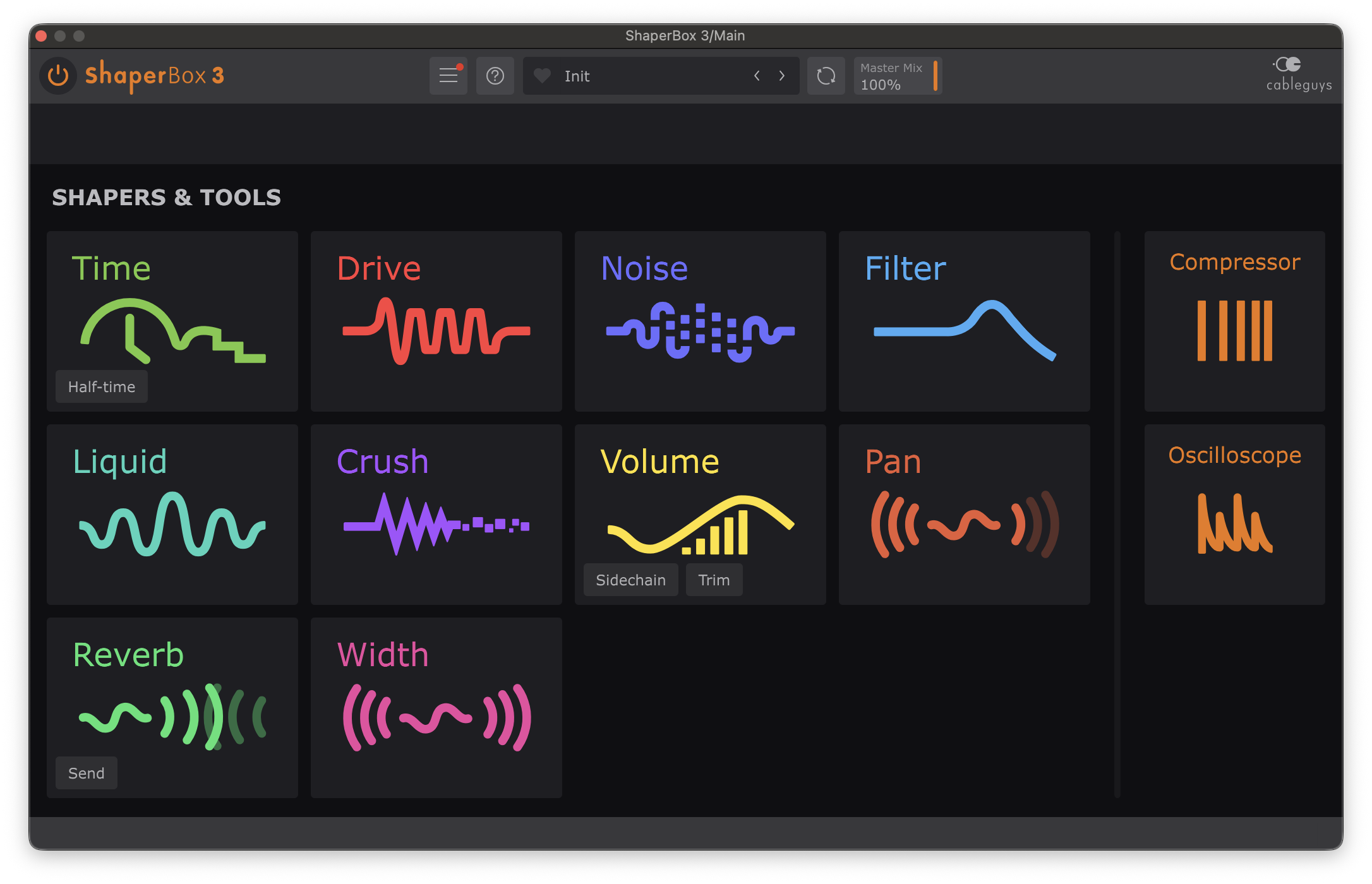
Task: Add the Crush shaper icon
Action: pyautogui.click(x=436, y=524)
